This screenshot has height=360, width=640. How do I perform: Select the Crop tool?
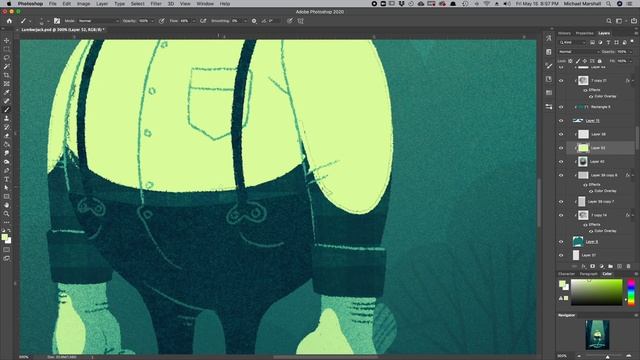7,75
